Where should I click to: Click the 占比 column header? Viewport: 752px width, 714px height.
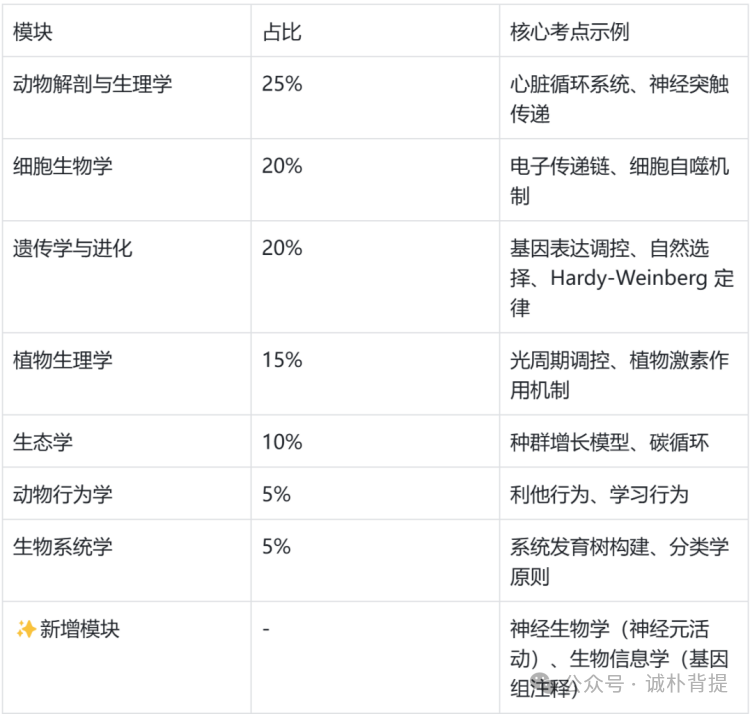pos(281,32)
